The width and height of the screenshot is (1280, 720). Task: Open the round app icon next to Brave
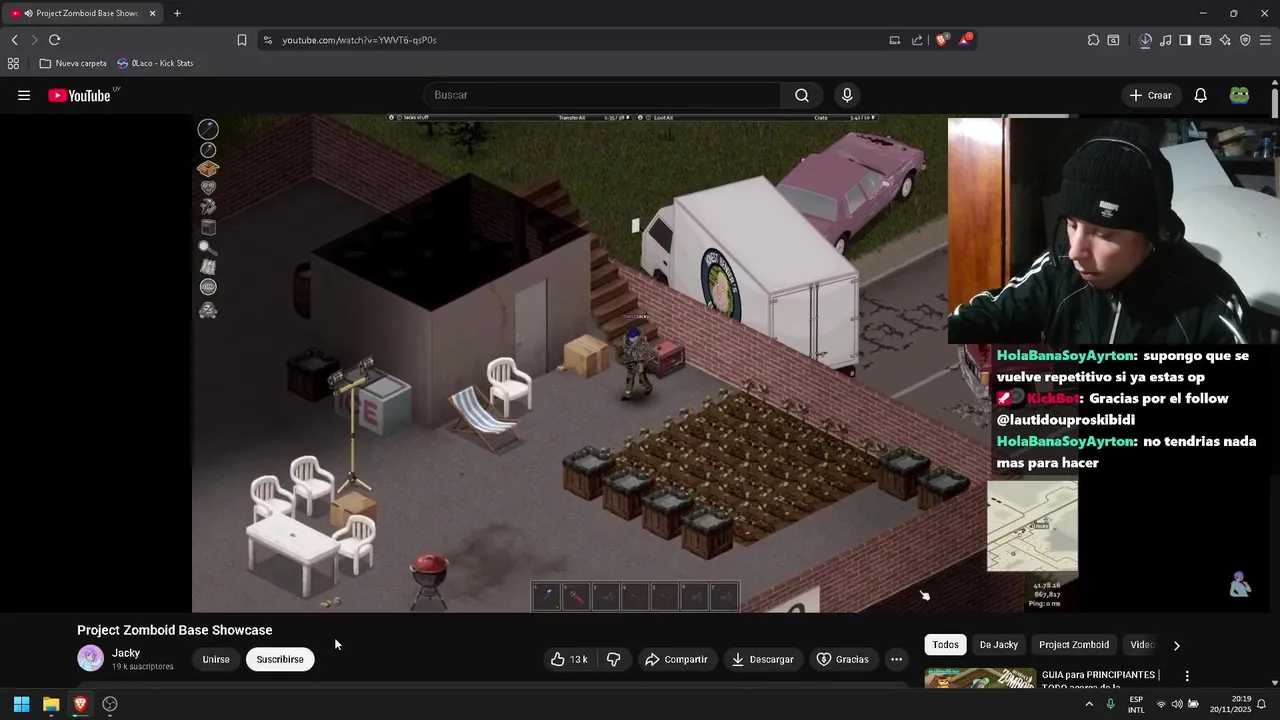tap(110, 704)
